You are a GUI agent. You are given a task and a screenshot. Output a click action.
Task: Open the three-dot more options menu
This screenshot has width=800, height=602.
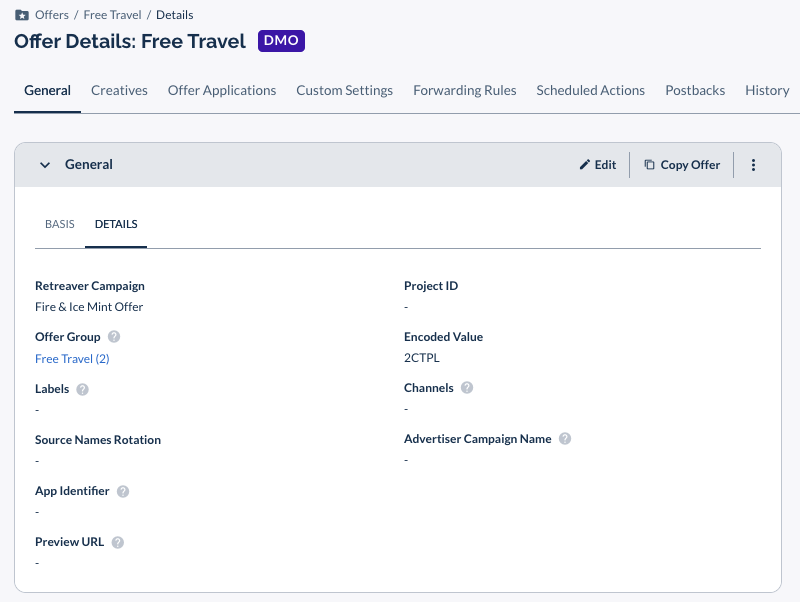753,165
